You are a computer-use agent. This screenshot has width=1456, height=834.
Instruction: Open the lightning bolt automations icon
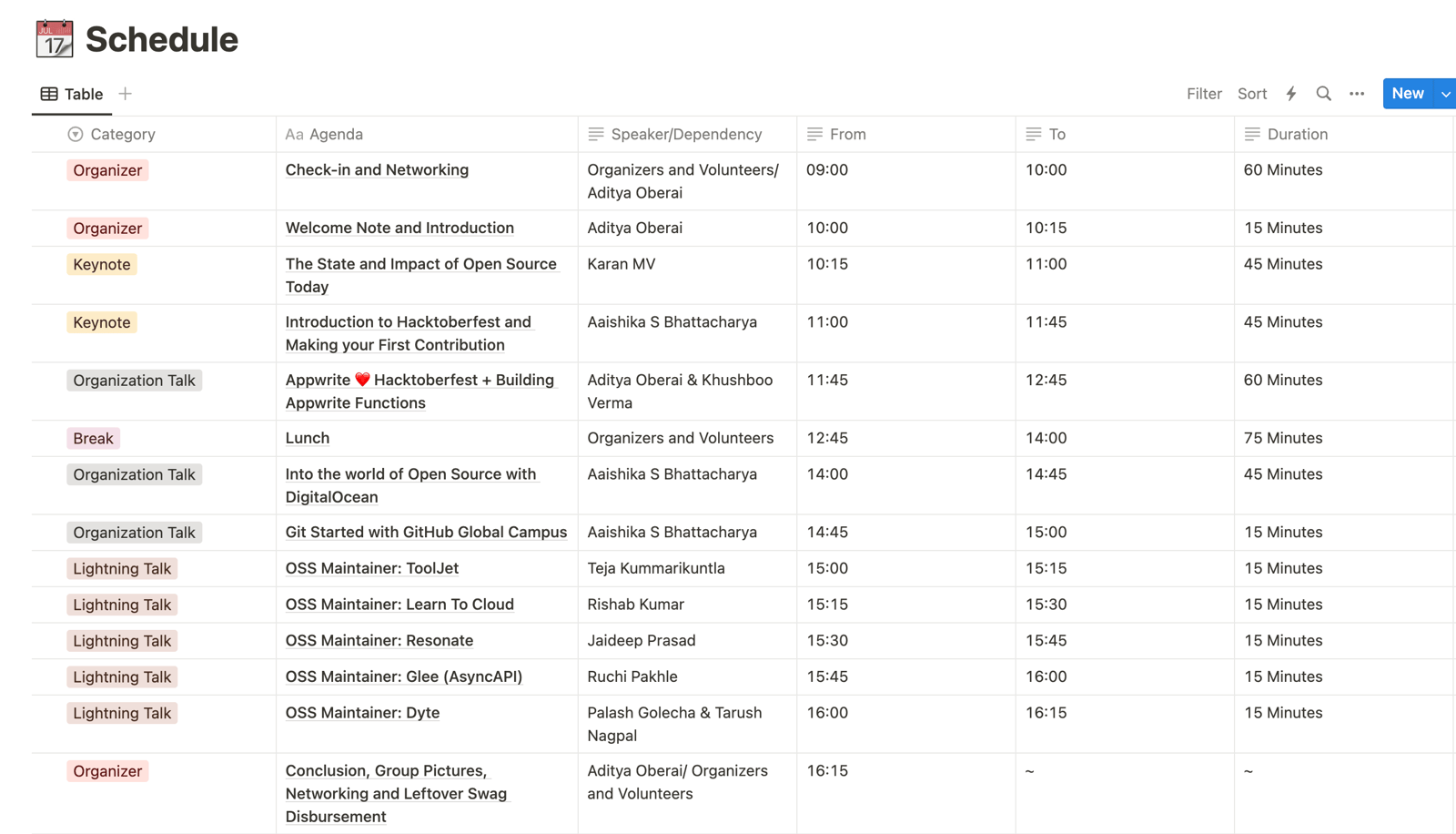pos(1290,94)
